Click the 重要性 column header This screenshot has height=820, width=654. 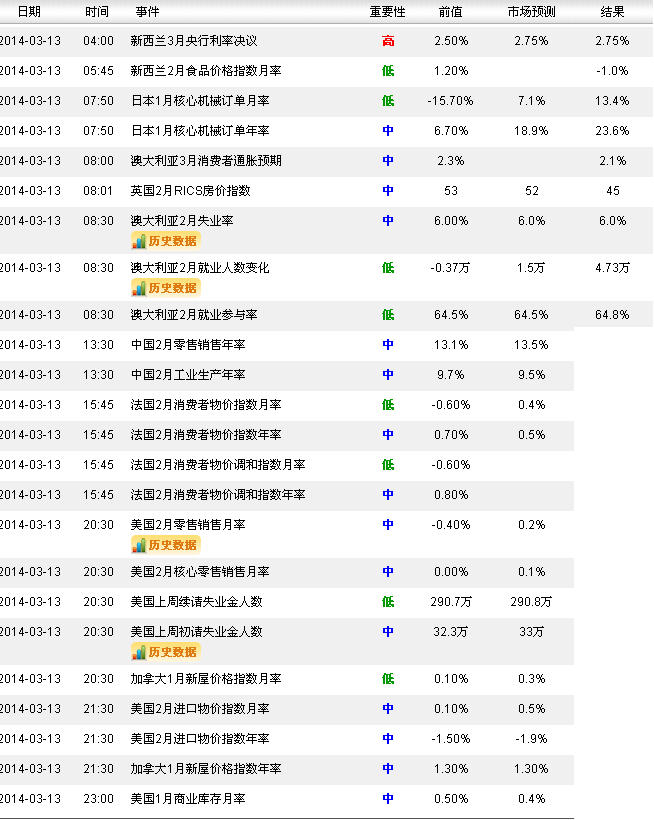[x=387, y=12]
